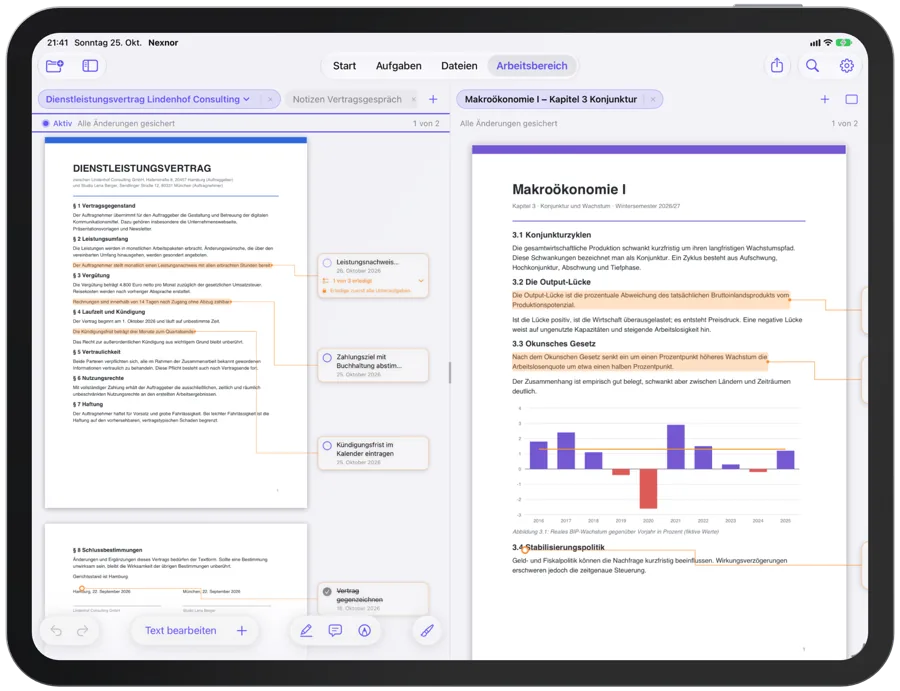Undo the last change
900x691 pixels.
(56, 631)
